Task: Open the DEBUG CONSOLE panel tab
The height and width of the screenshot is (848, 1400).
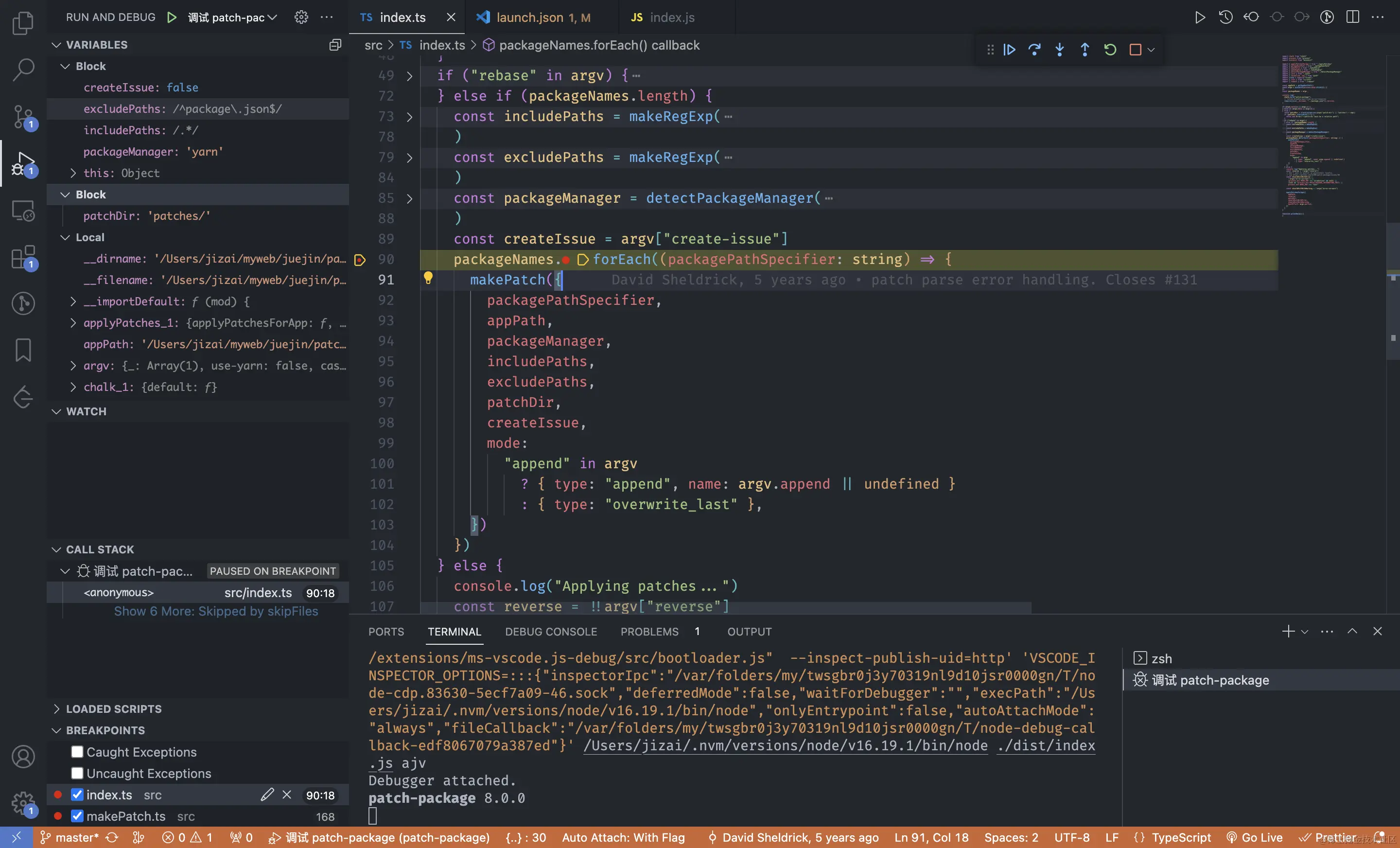Action: 551,632
